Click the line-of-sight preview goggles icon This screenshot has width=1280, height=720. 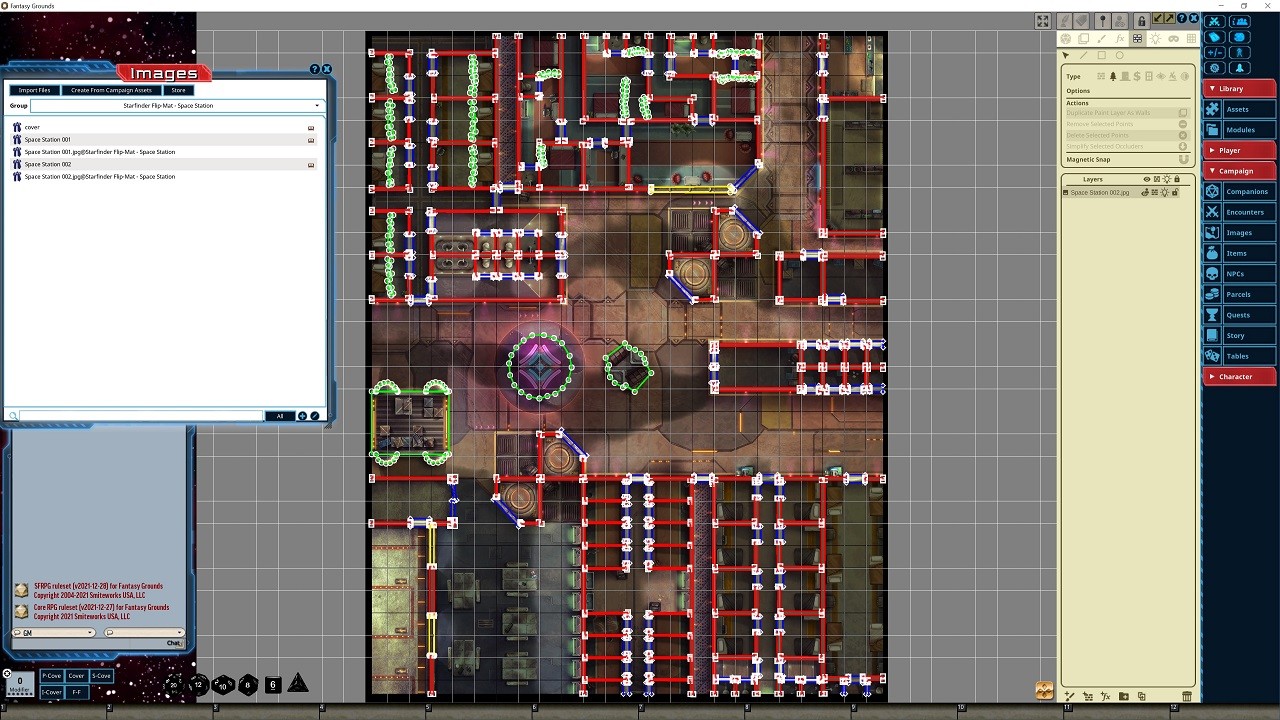[1173, 38]
